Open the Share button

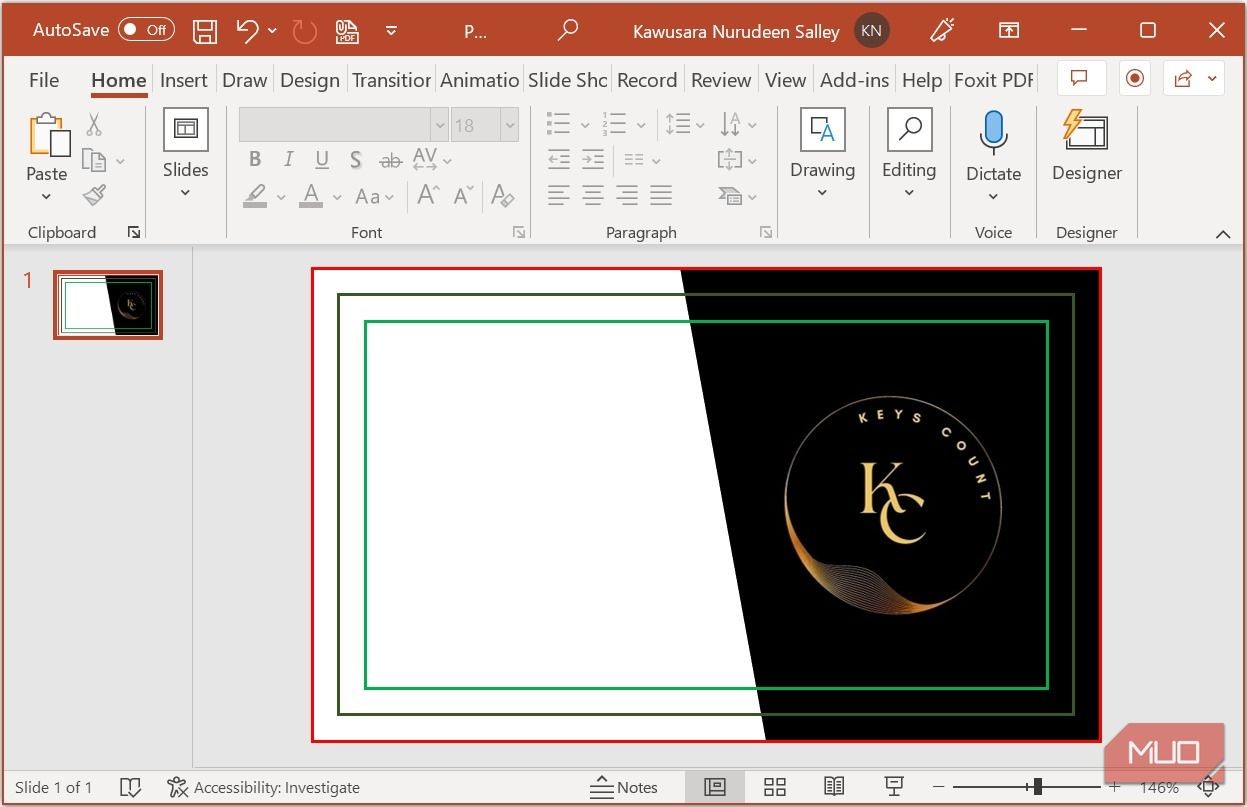click(x=1195, y=78)
